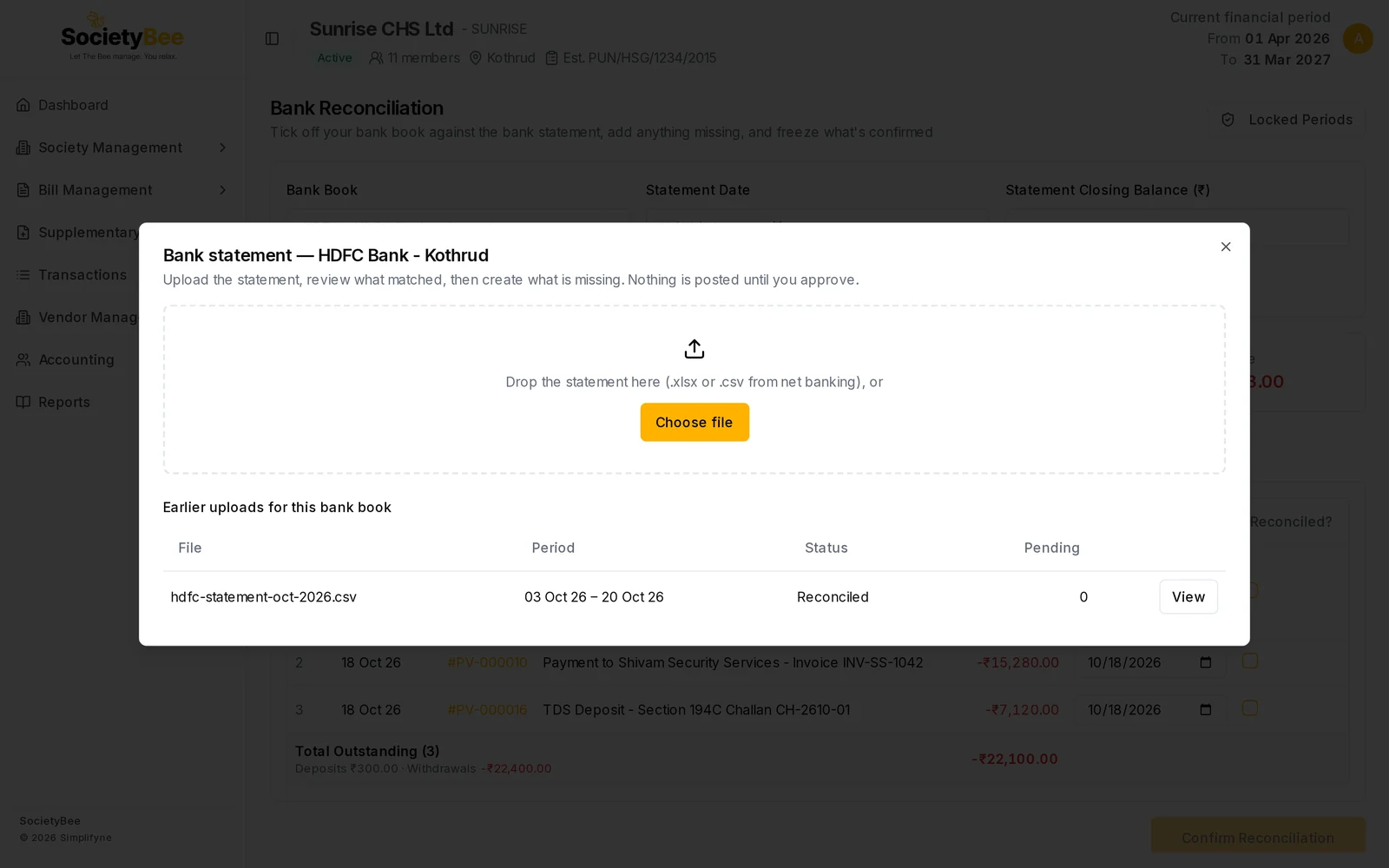Click the period 03 Oct 26 – 20 Oct 26
The image size is (1389, 868).
point(594,597)
